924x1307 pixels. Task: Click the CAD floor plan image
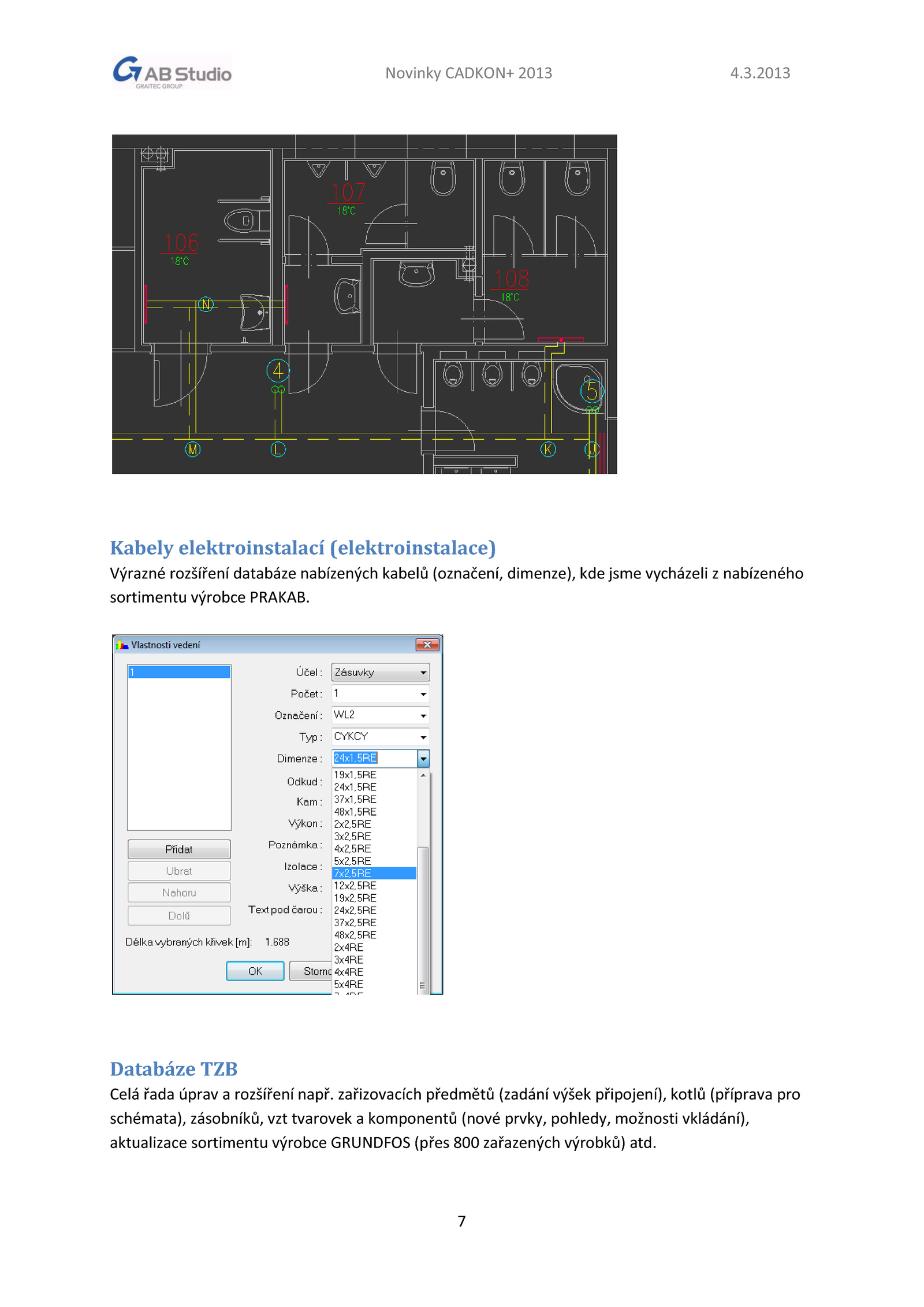coord(364,305)
